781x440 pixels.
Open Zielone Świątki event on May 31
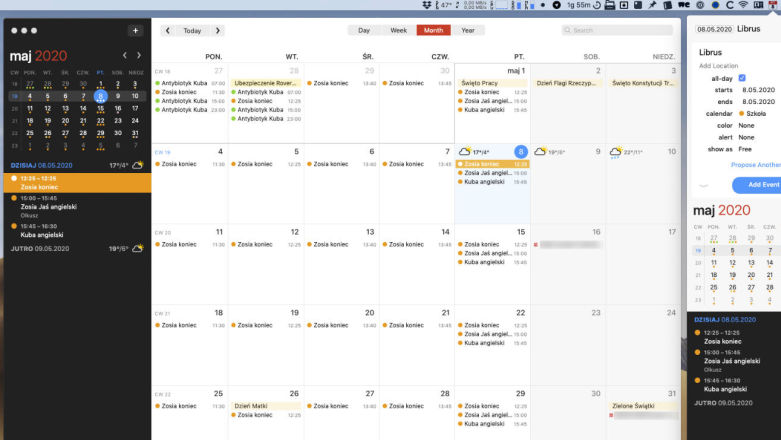[643, 406]
